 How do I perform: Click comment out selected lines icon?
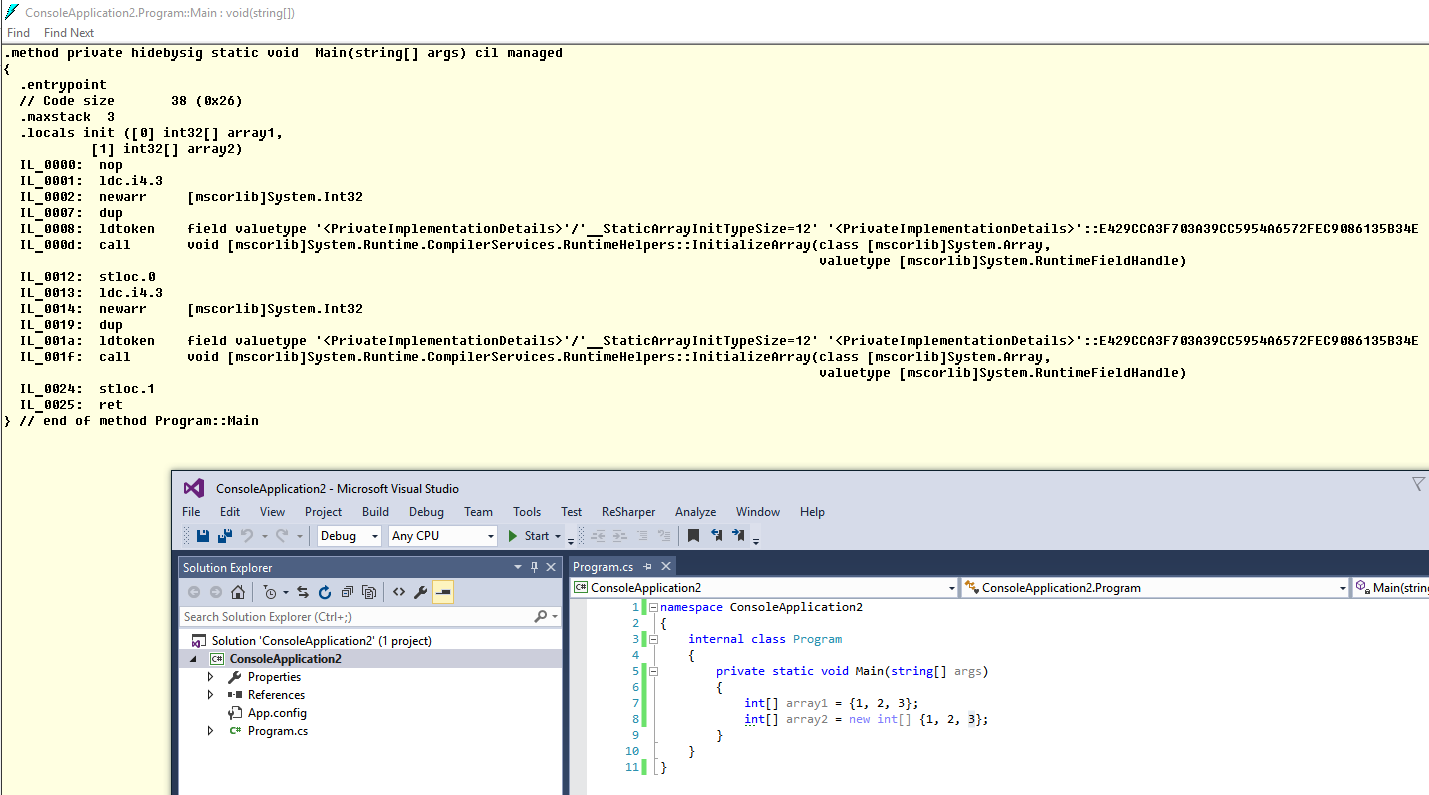[x=642, y=536]
